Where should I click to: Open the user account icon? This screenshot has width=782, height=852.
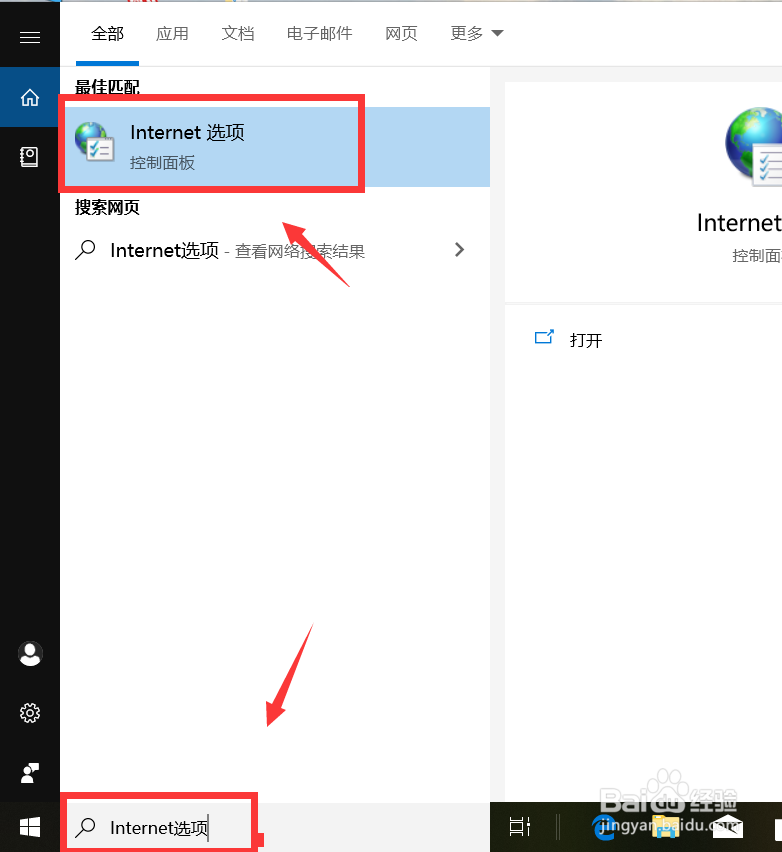30,653
